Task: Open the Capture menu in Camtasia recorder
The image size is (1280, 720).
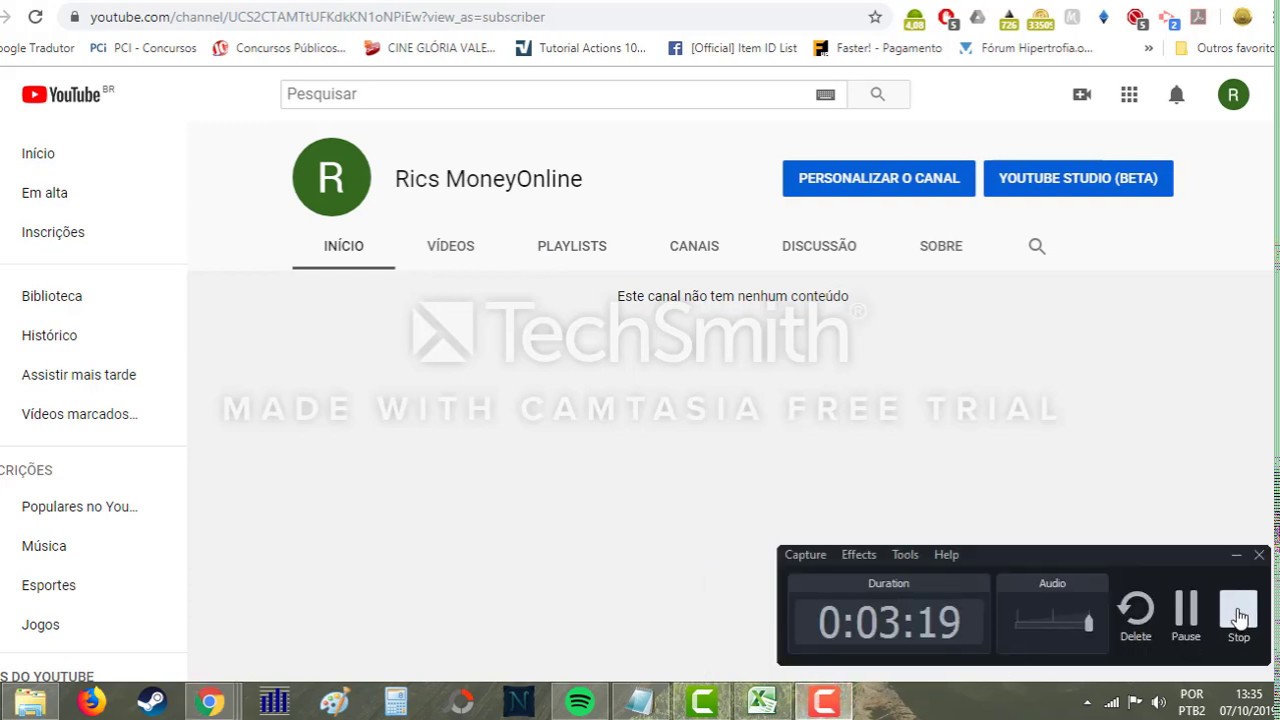Action: tap(805, 555)
